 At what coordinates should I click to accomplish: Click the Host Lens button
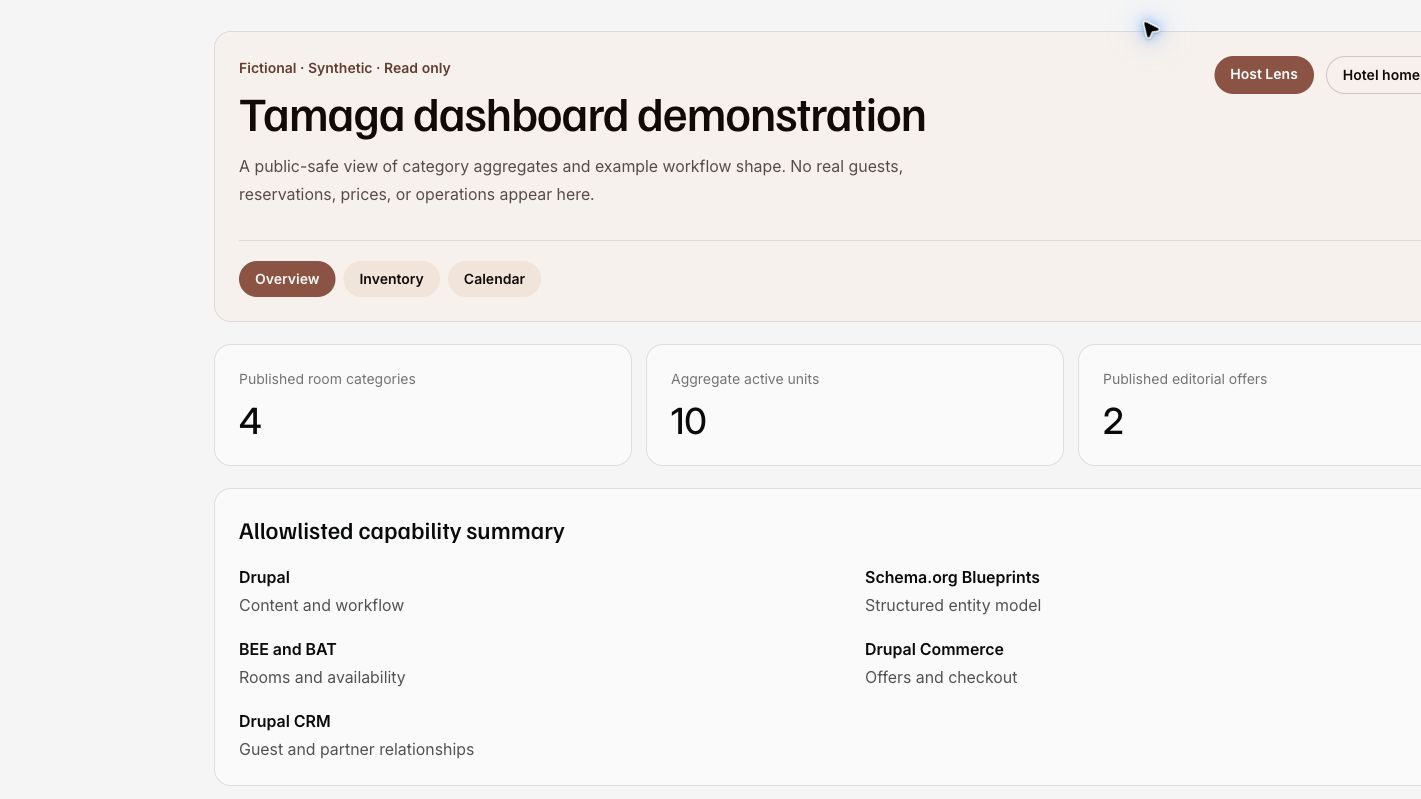pyautogui.click(x=1263, y=75)
